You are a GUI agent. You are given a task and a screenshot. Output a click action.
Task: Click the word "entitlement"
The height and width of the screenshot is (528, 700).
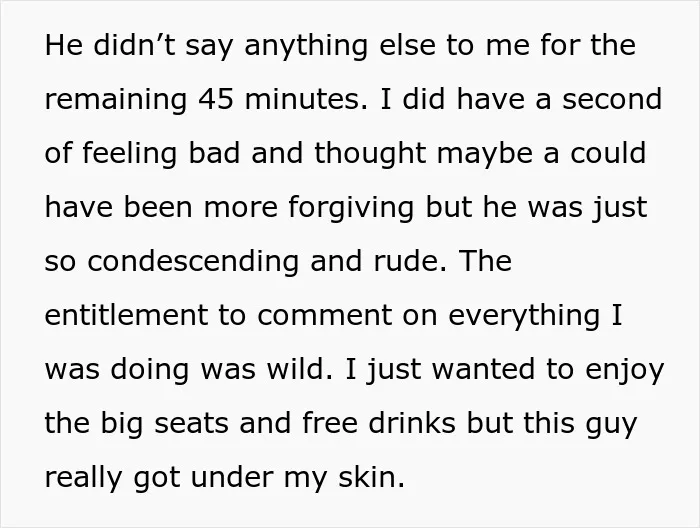tap(126, 315)
